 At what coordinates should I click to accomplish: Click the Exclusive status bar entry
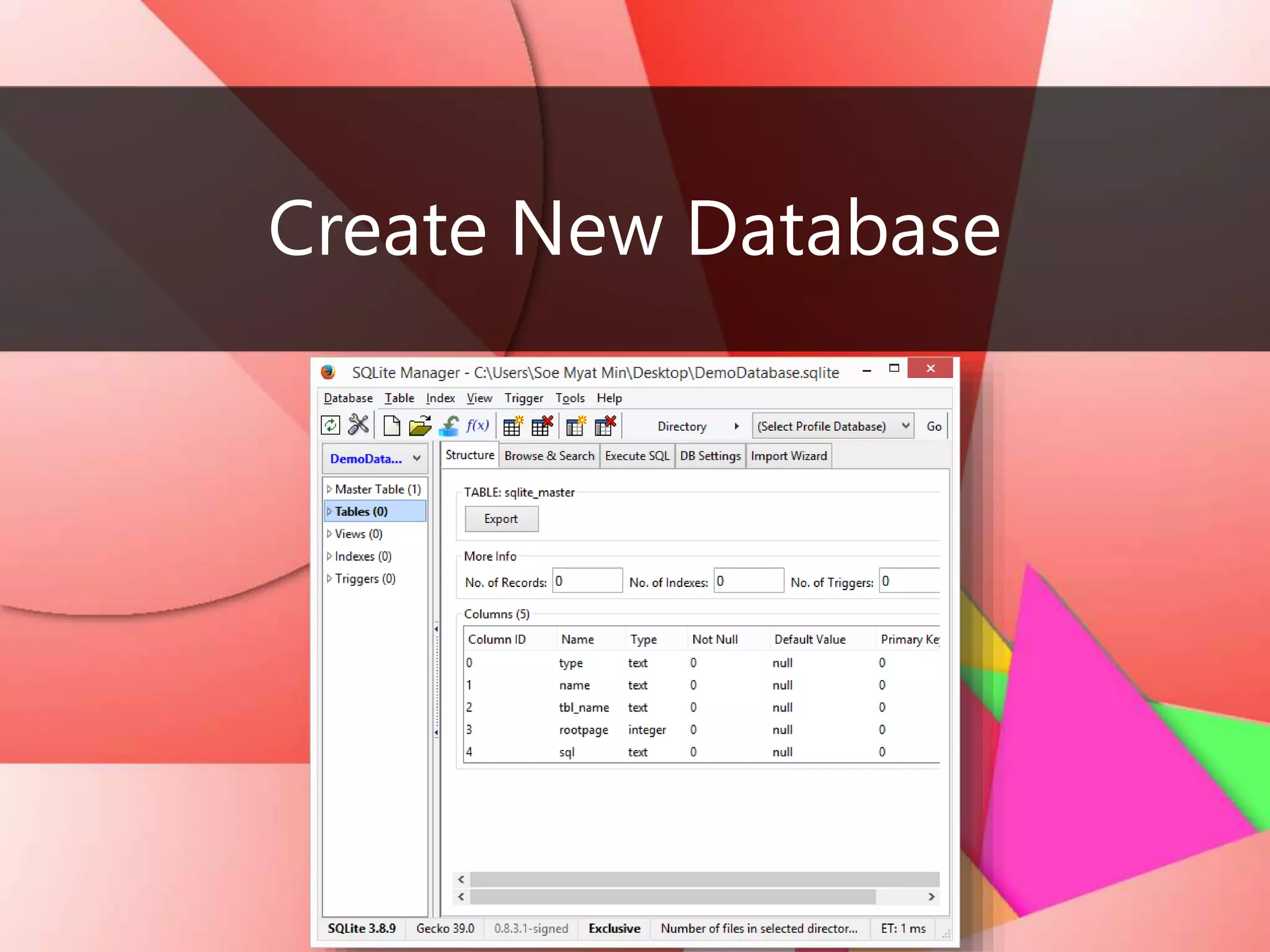pos(615,928)
